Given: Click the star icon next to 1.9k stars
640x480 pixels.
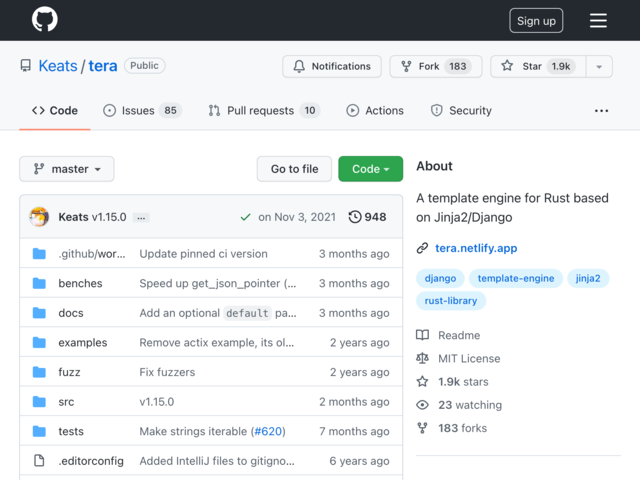Looking at the screenshot, I should [422, 382].
